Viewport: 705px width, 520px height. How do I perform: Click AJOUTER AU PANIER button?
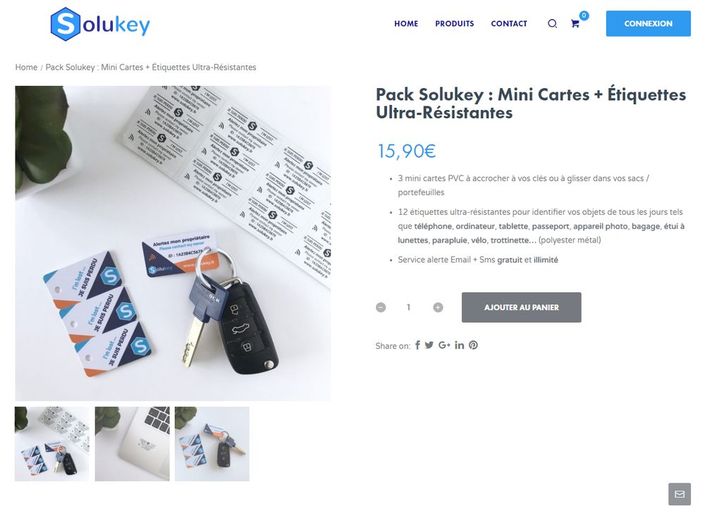[x=521, y=307]
